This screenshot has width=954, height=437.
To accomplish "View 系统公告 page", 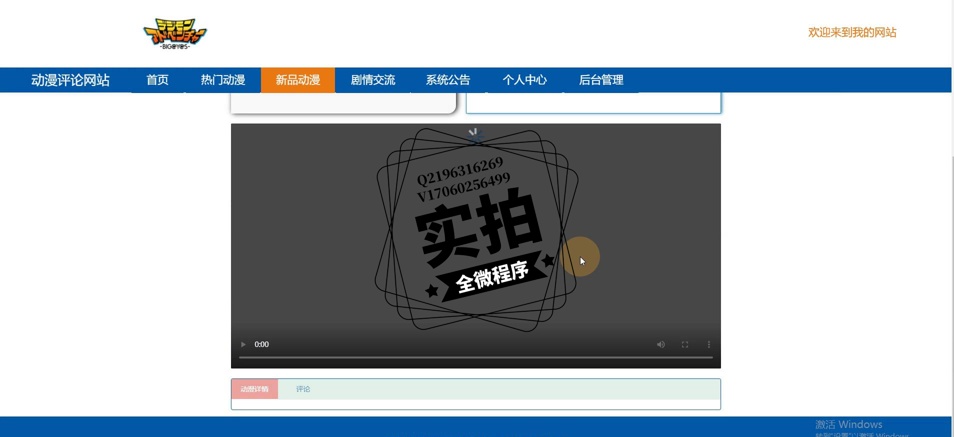I will coord(448,80).
